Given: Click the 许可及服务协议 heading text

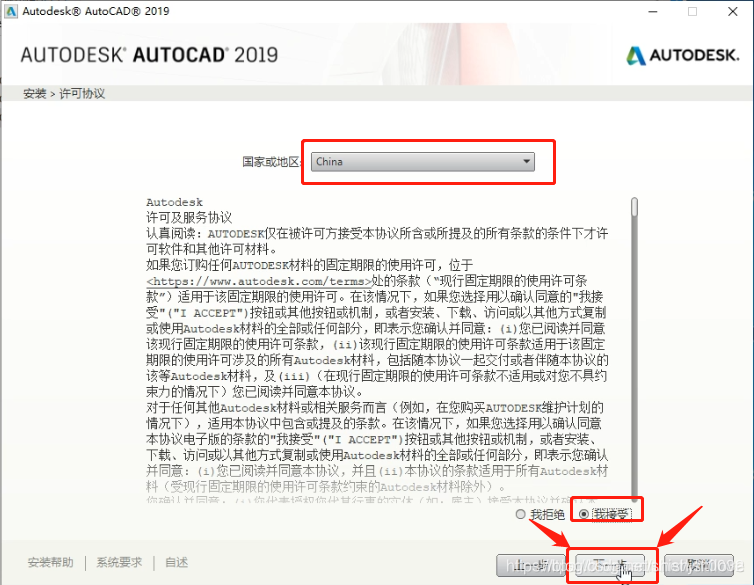Looking at the screenshot, I should click(189, 218).
